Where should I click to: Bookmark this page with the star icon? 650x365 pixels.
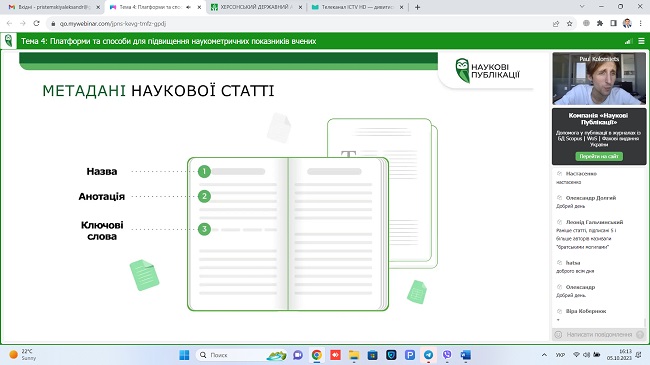click(x=570, y=24)
